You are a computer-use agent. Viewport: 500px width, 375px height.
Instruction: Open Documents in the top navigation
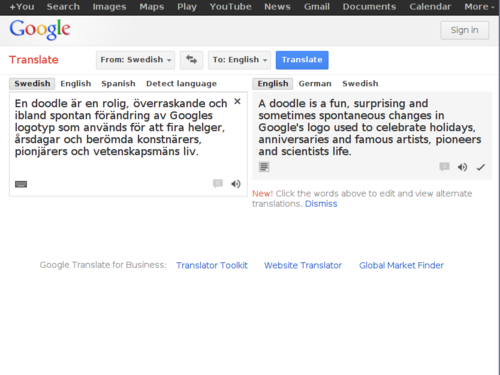click(x=369, y=7)
